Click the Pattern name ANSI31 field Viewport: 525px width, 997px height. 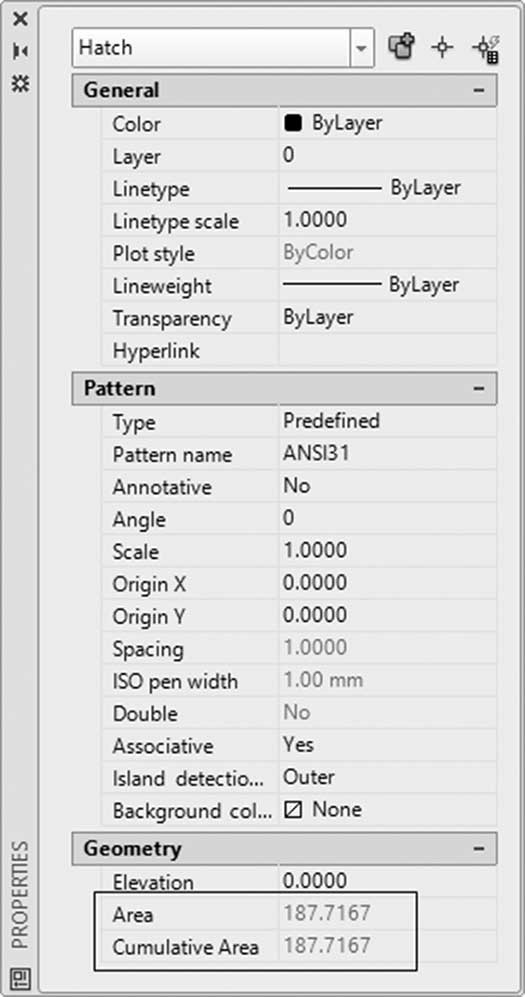388,454
